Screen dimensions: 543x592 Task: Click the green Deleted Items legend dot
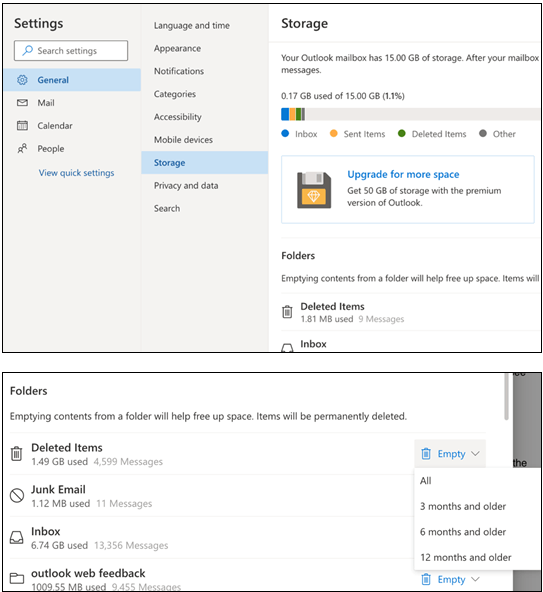click(402, 133)
